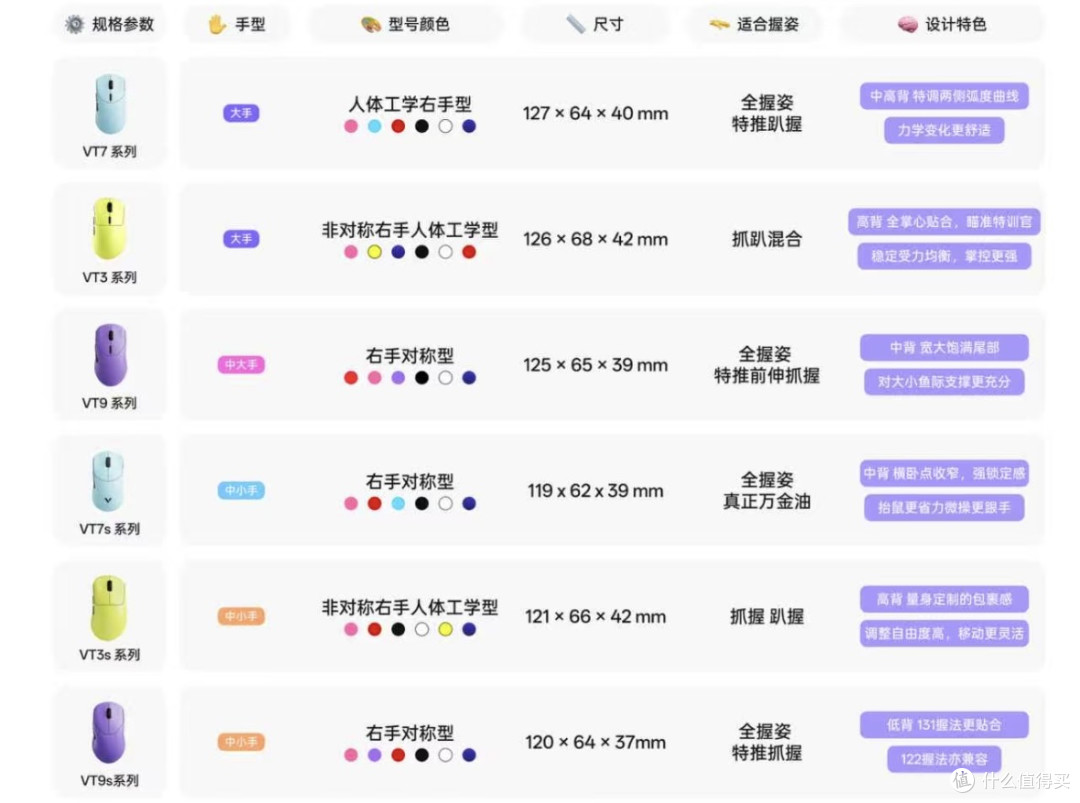Click 右手对称型 in the VT9 row
Viewport: 1080px width, 803px height.
click(410, 355)
